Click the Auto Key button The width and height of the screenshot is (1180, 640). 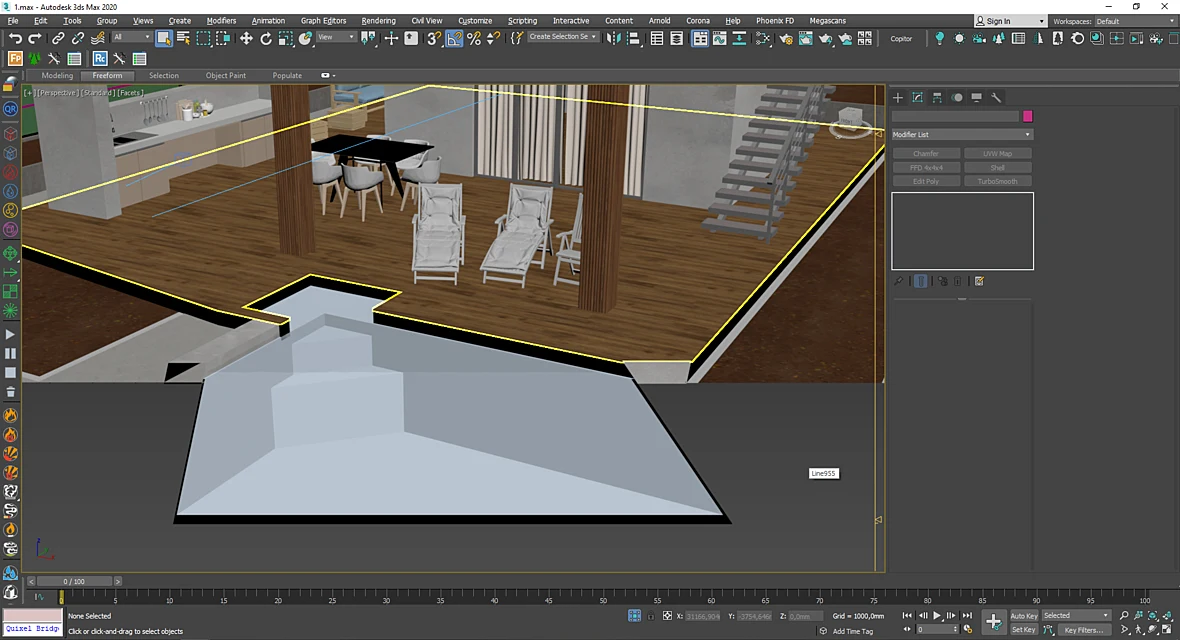click(1023, 616)
